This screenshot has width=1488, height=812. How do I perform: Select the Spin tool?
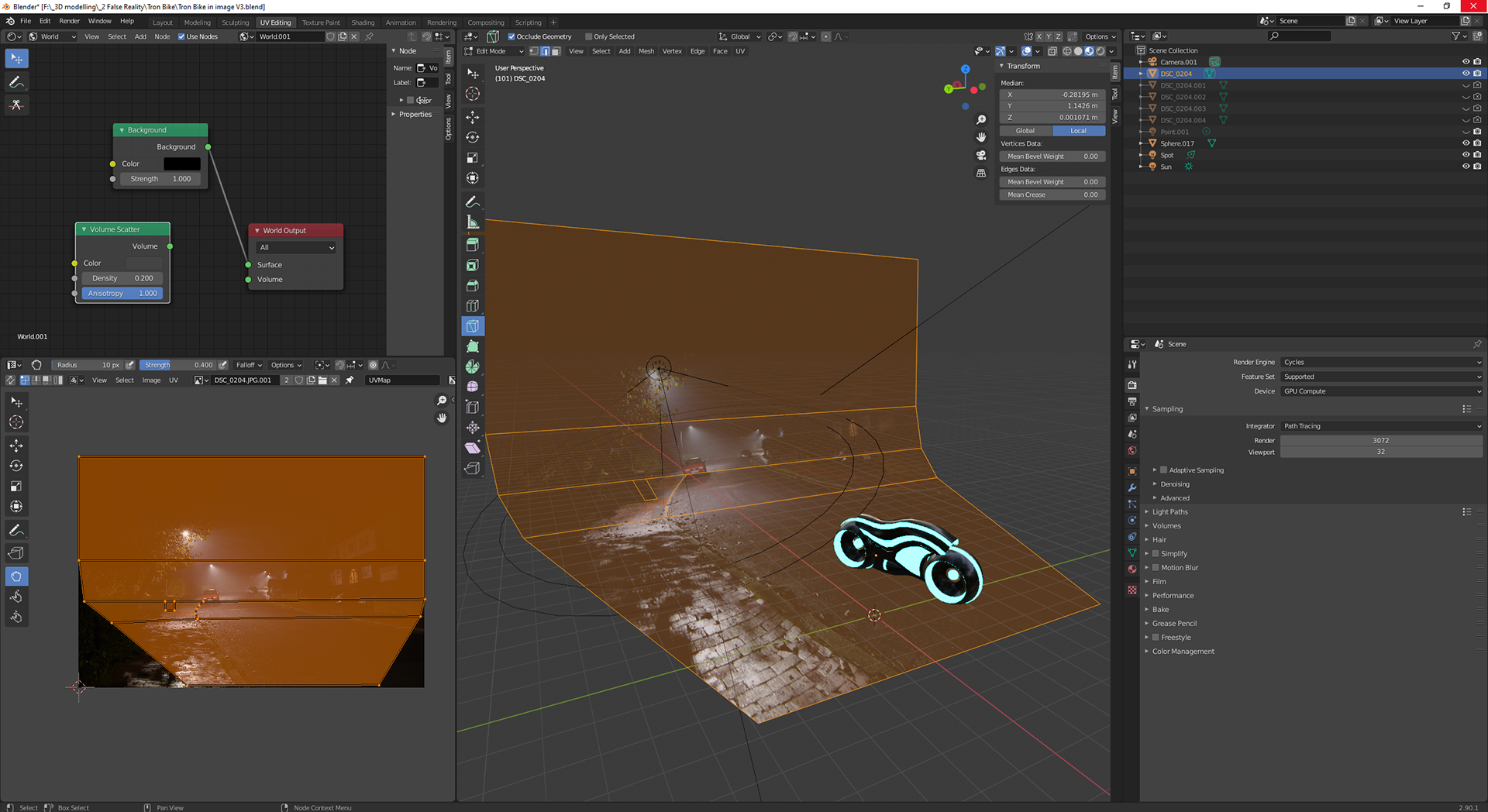tap(473, 366)
